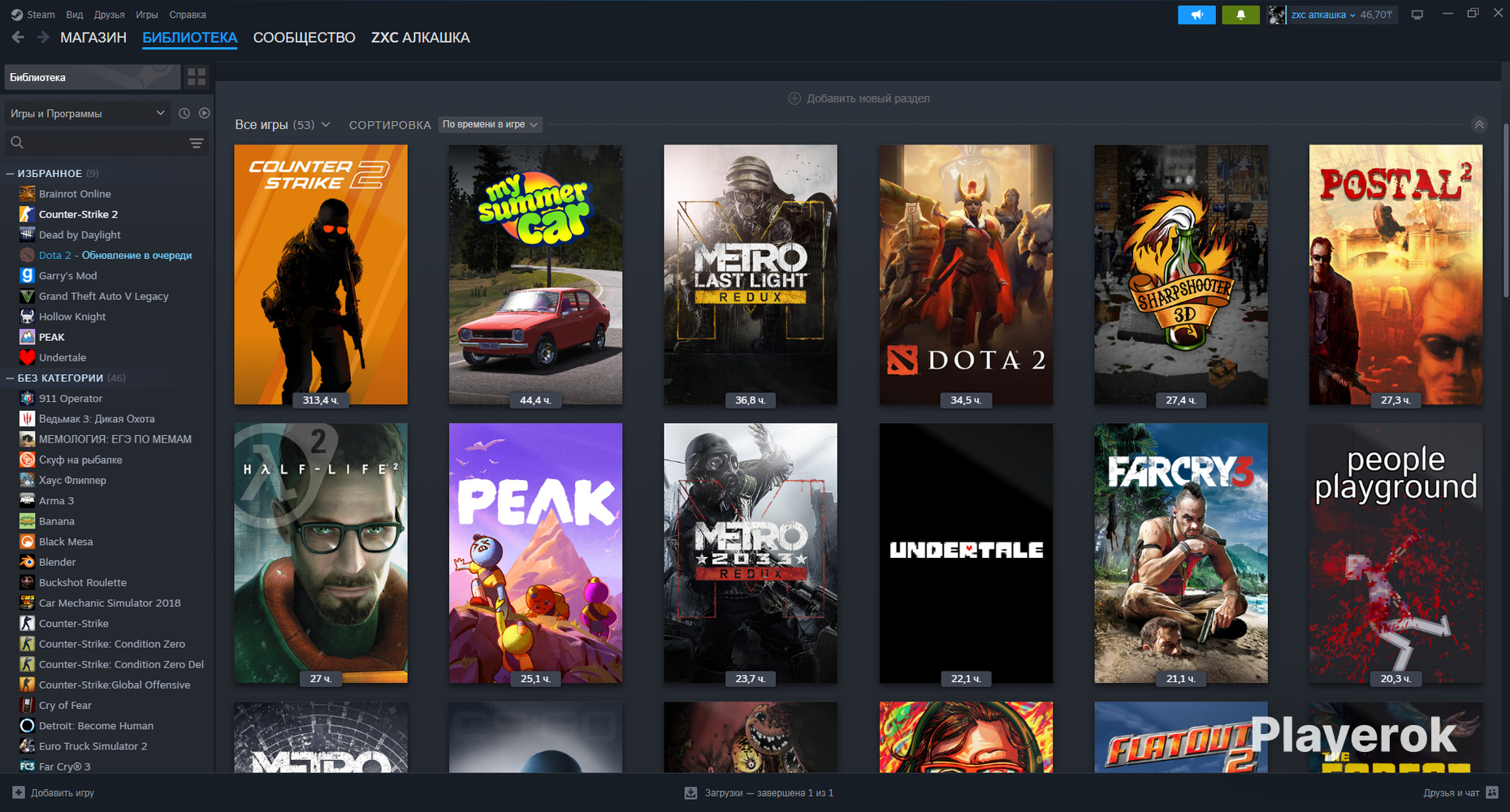View wallet balance 46,70₸
This screenshot has height=812, width=1510.
coord(1376,15)
